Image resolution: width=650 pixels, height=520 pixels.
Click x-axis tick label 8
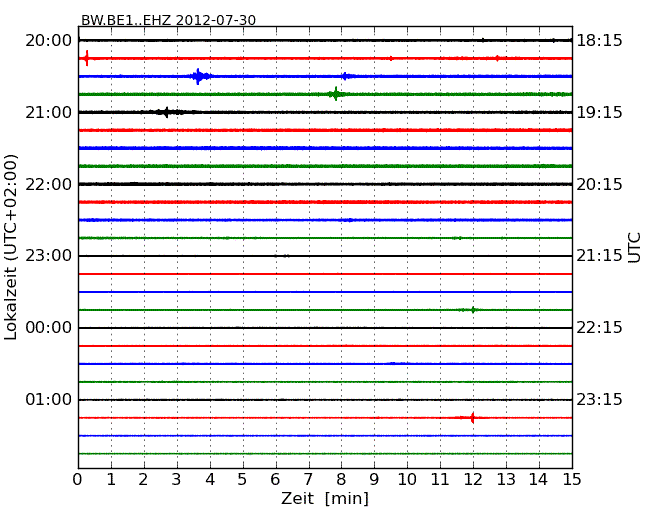[x=341, y=479]
